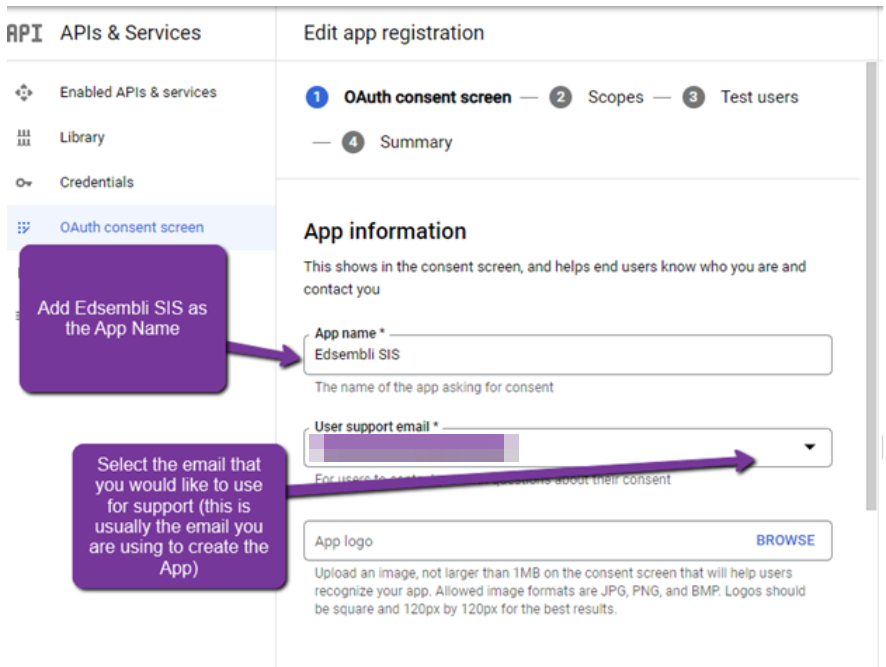Open the User support email dropdown arrow
Image resolution: width=886 pixels, height=667 pixels.
pos(810,447)
